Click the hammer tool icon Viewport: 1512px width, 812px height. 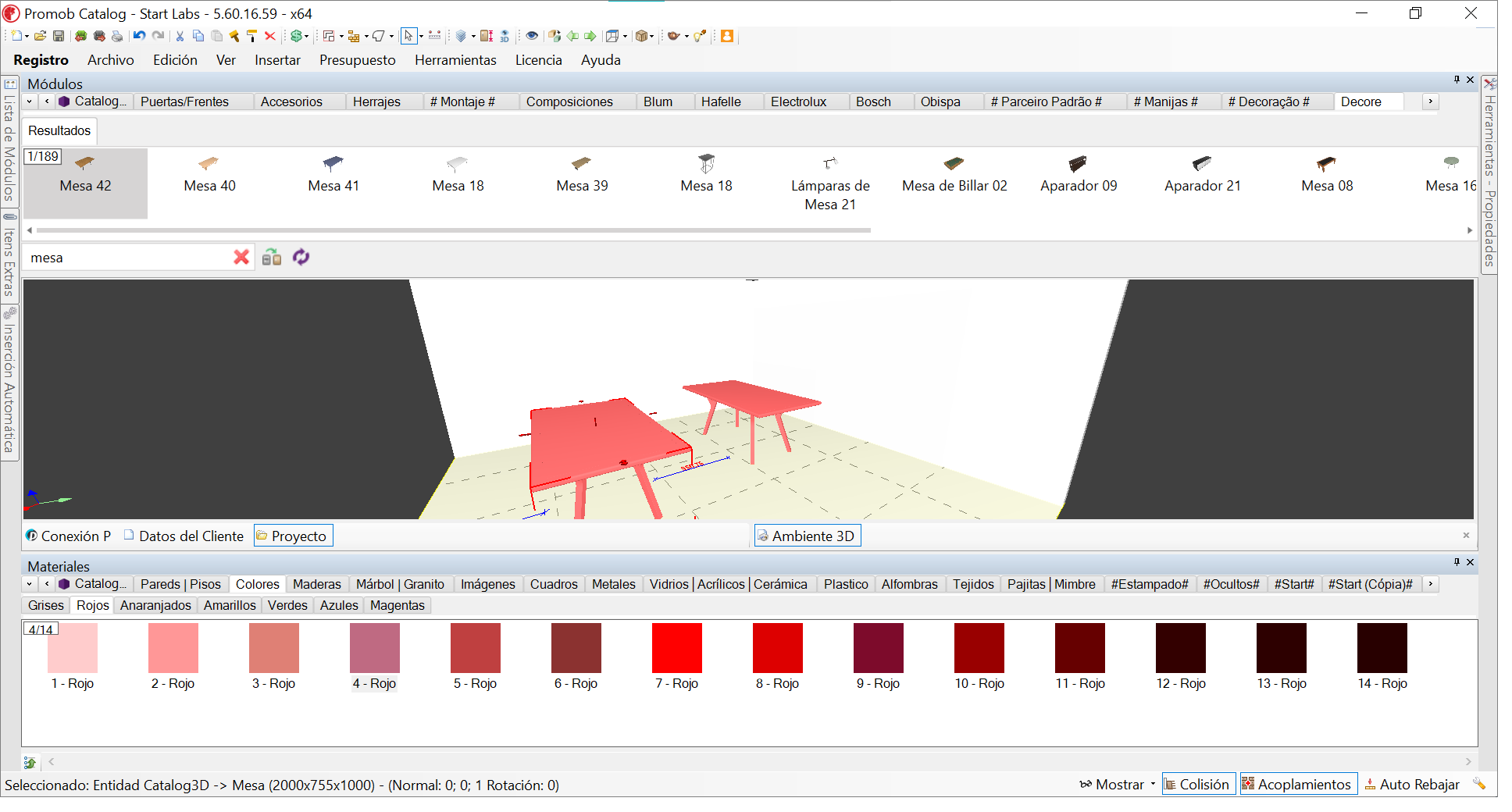[234, 36]
